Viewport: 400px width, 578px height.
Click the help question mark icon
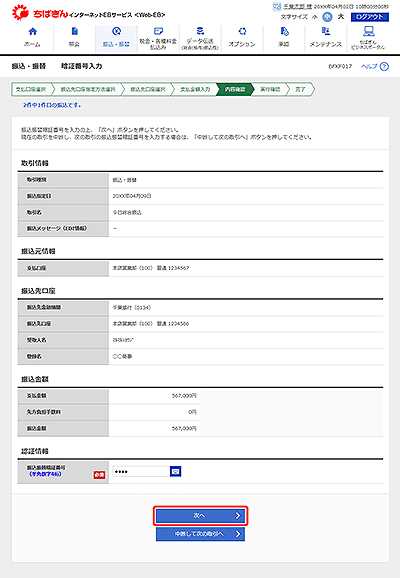pos(384,66)
